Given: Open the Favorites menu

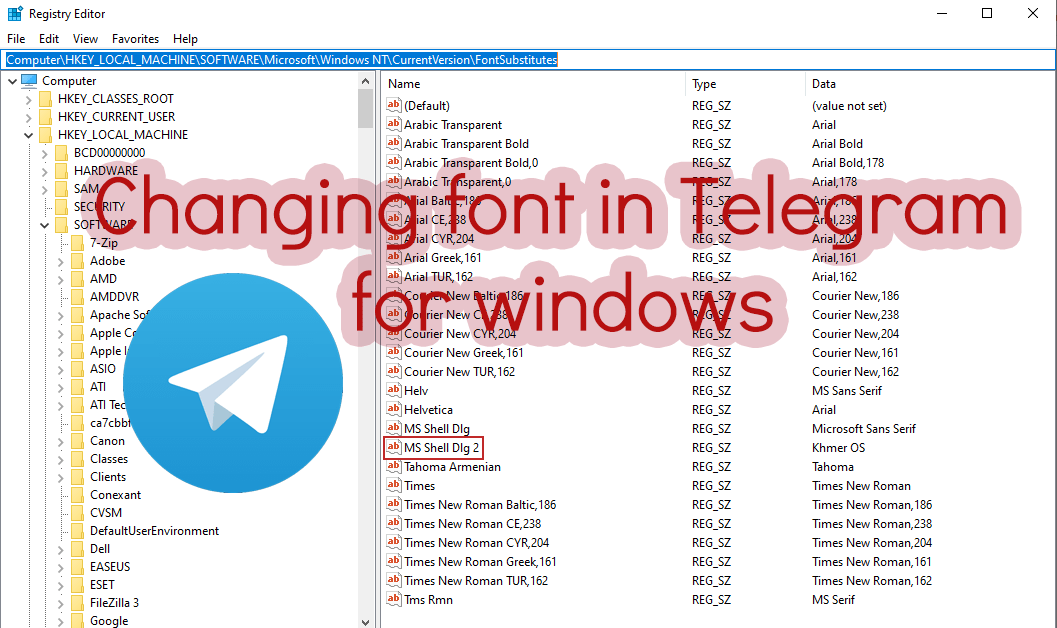Looking at the screenshot, I should click(135, 38).
